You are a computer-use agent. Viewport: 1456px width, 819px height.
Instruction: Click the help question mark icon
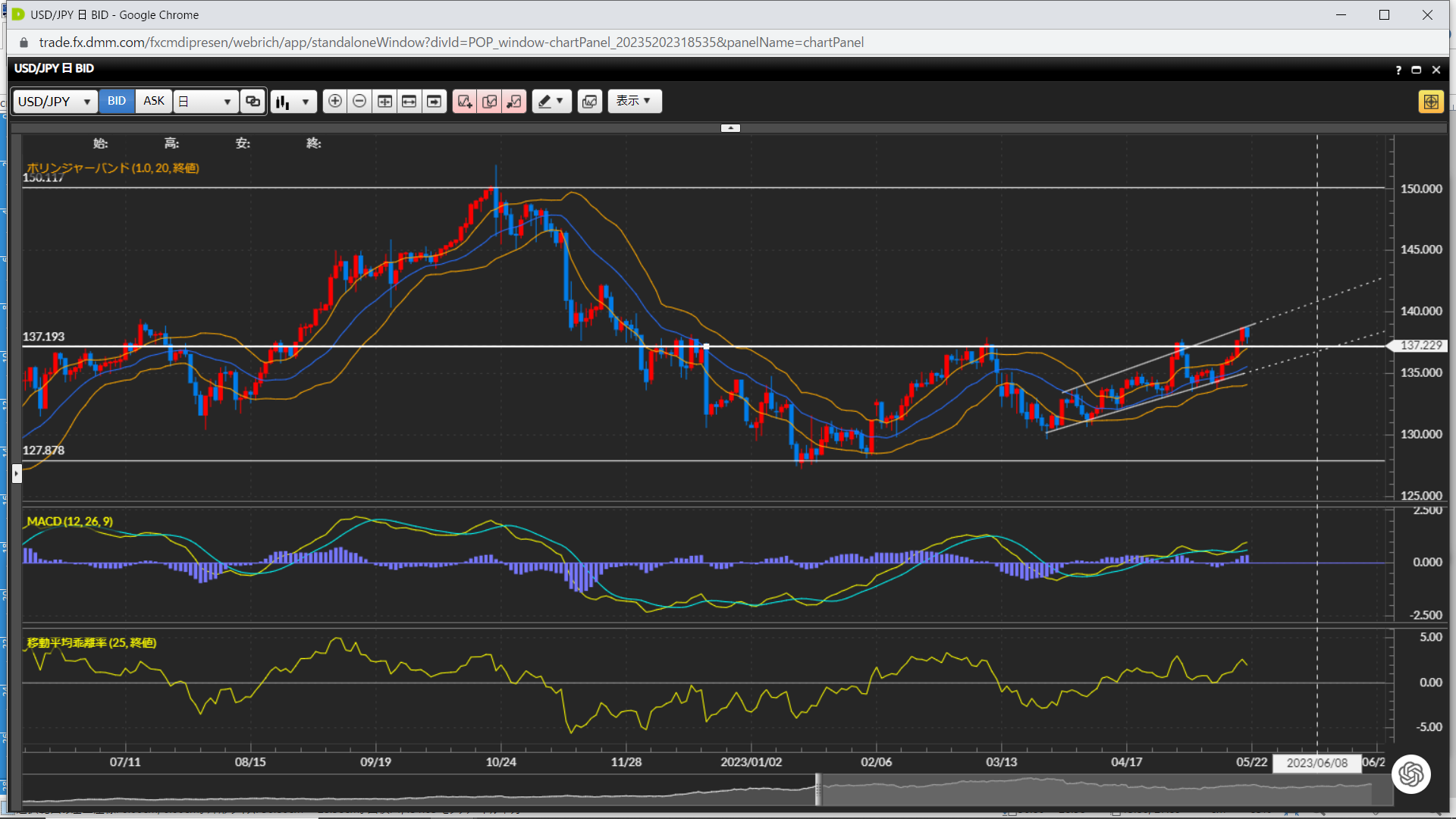point(1398,70)
